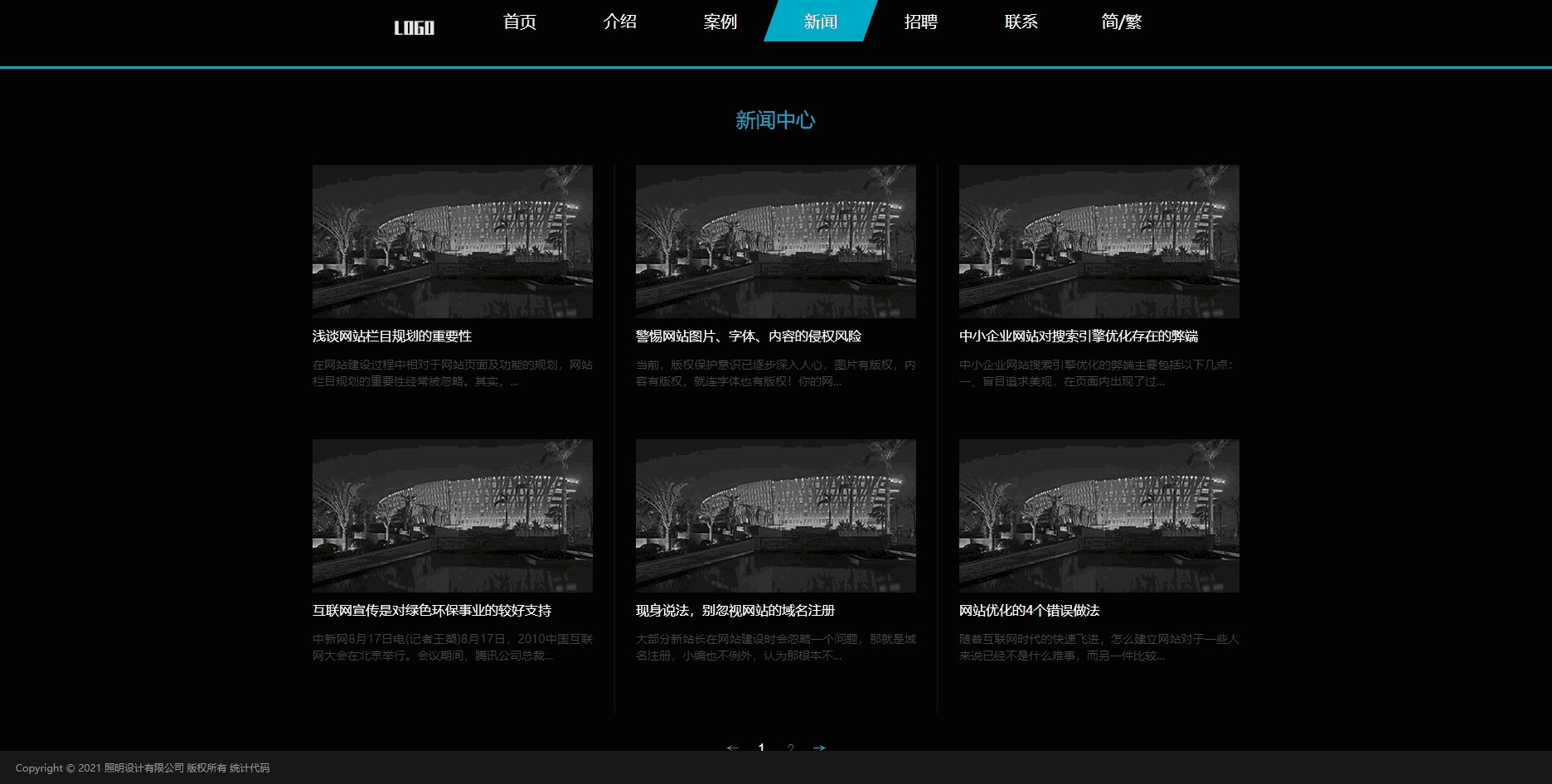
Task: Click the thumbnail above 浅谈网站栏目规划的重要性
Action: click(x=452, y=241)
